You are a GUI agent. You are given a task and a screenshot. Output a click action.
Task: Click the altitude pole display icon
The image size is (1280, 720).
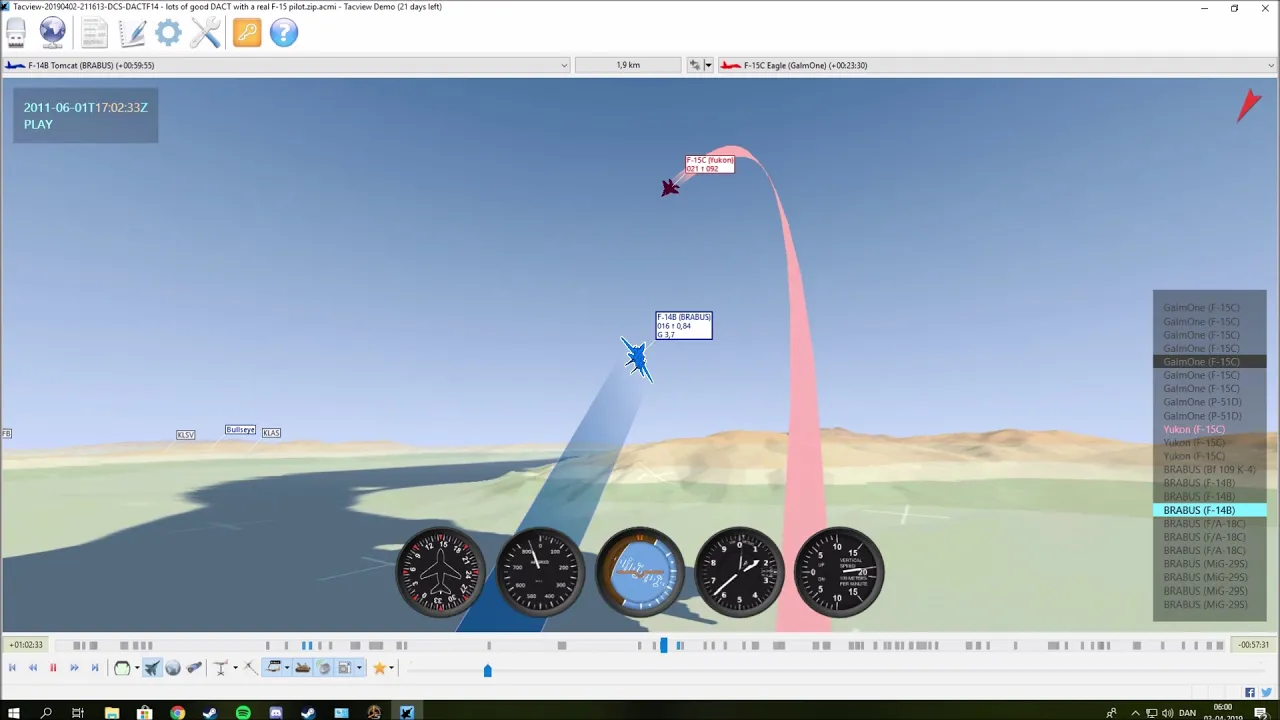click(221, 668)
